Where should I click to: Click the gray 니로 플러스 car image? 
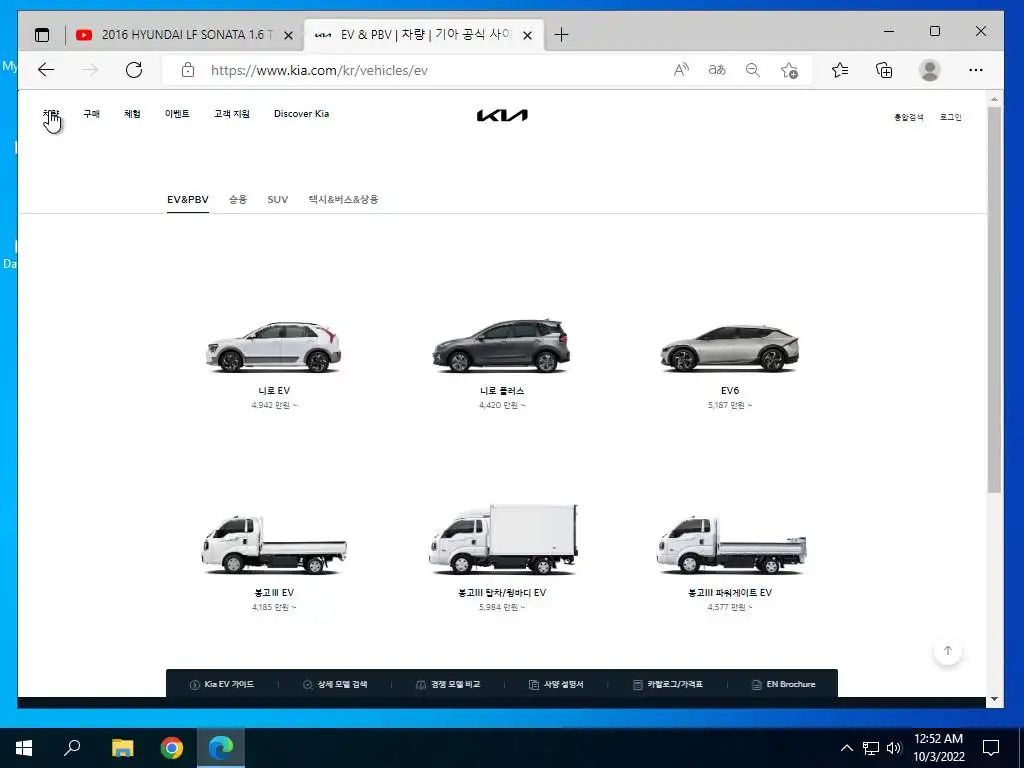(502, 345)
